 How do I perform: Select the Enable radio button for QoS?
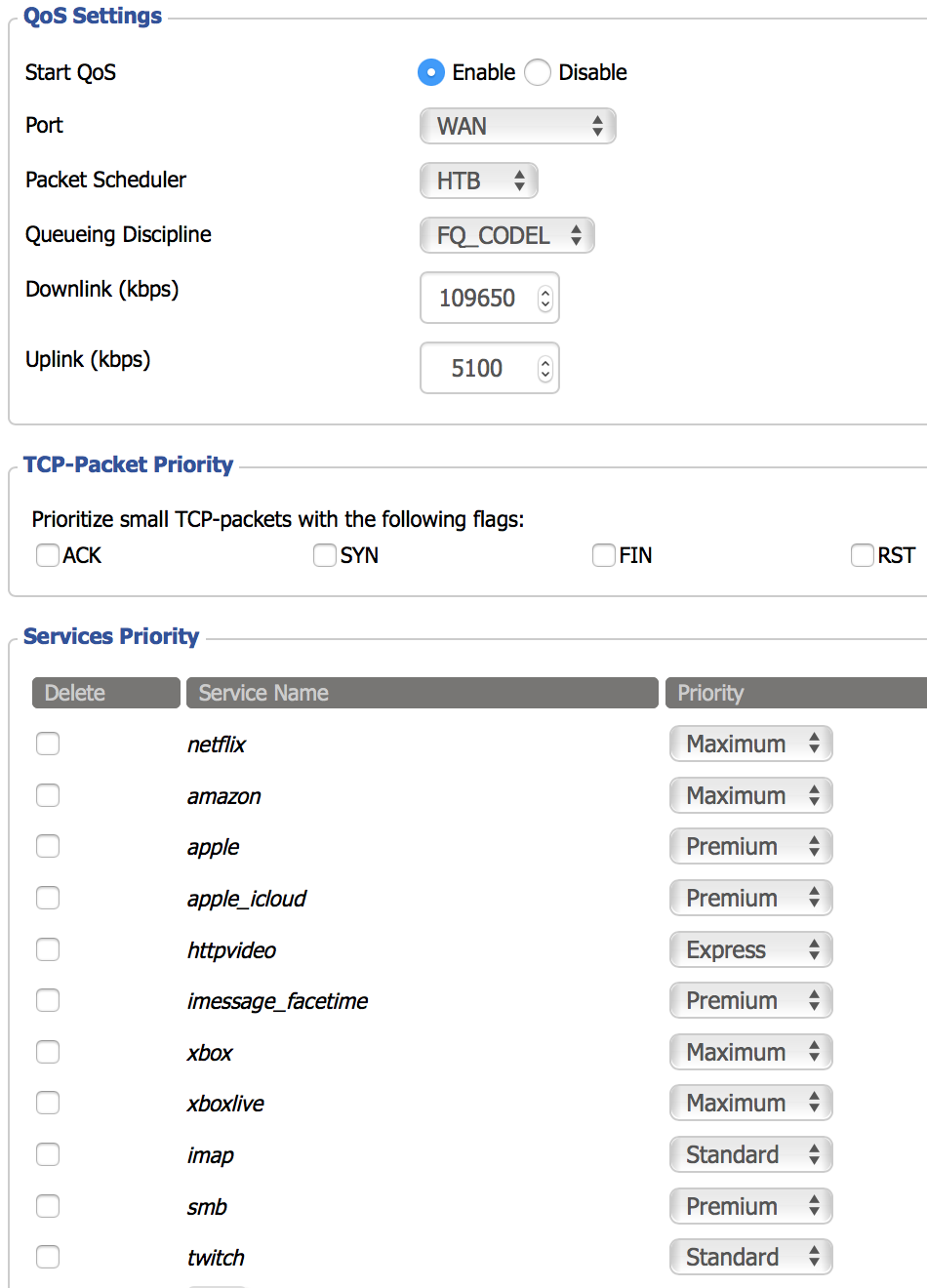[x=430, y=72]
